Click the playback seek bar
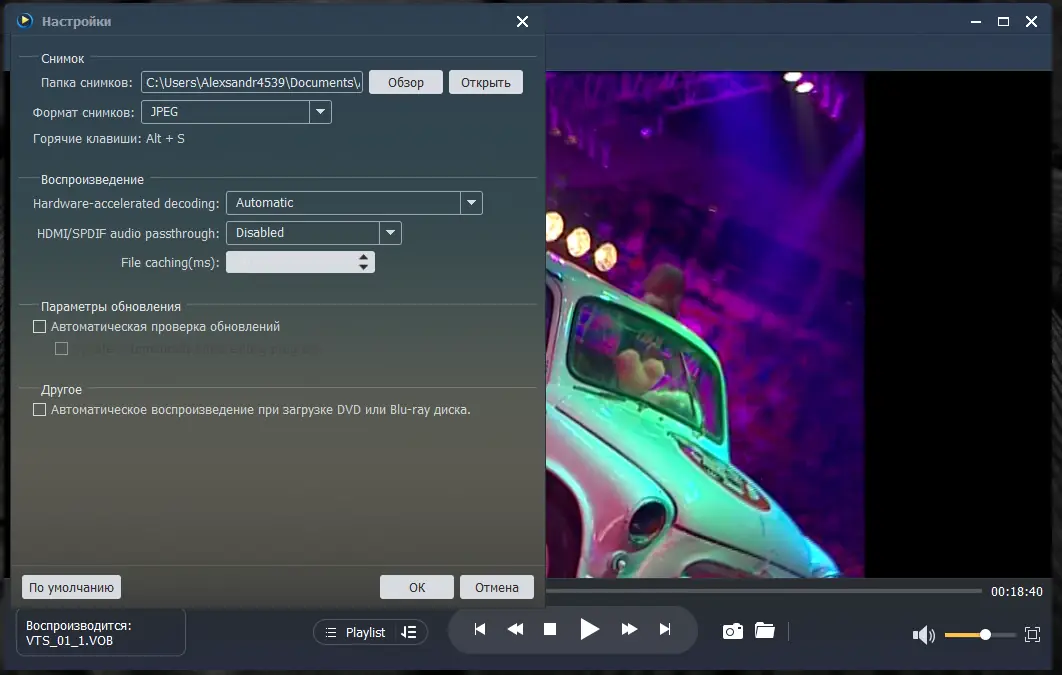Screen dimensions: 1062x675 click(x=764, y=591)
